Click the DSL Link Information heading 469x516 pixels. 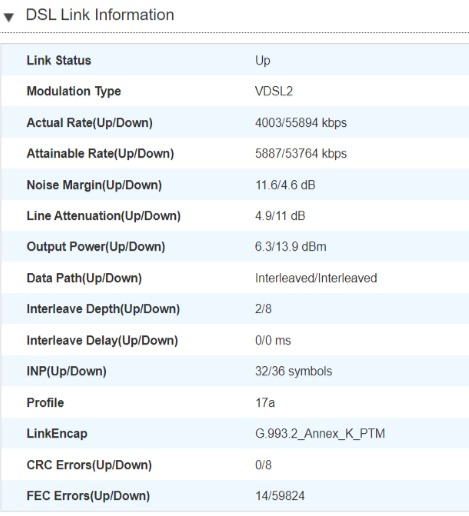tap(100, 15)
